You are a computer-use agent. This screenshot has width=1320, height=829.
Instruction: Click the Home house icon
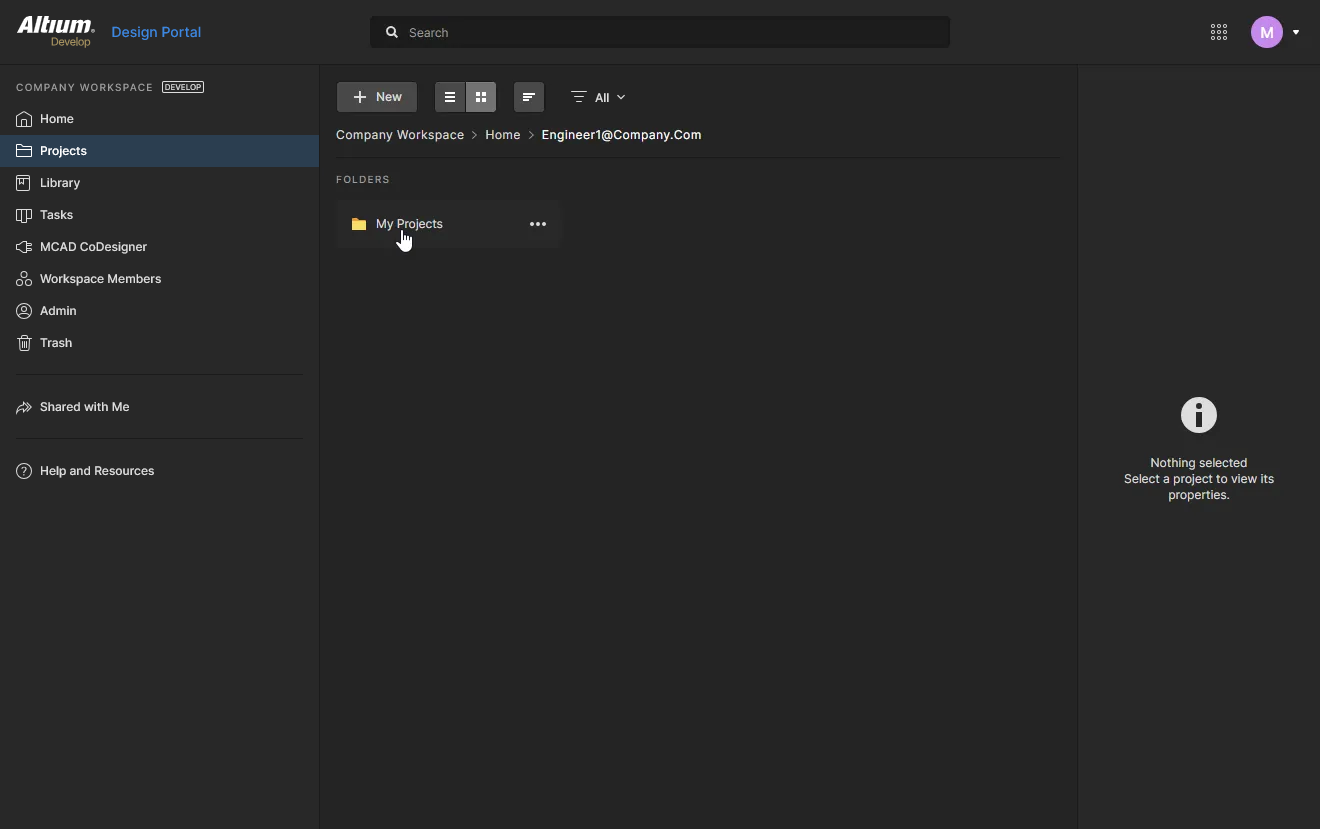24,119
